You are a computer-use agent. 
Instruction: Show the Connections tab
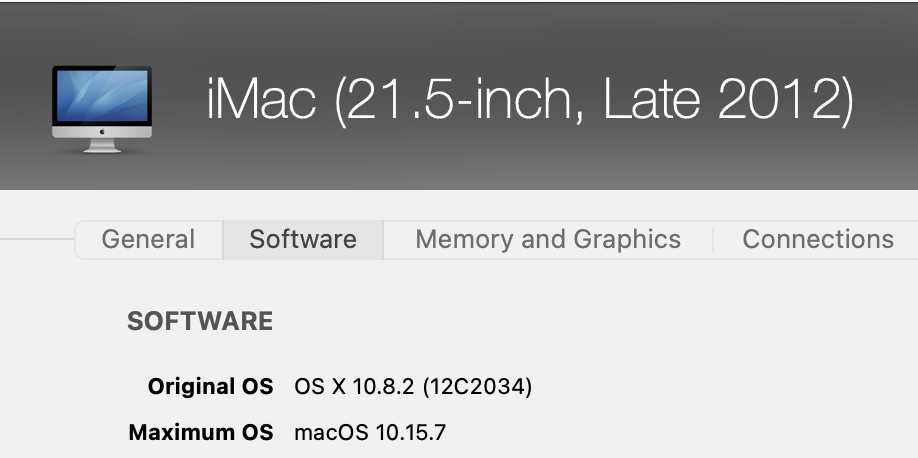[817, 240]
